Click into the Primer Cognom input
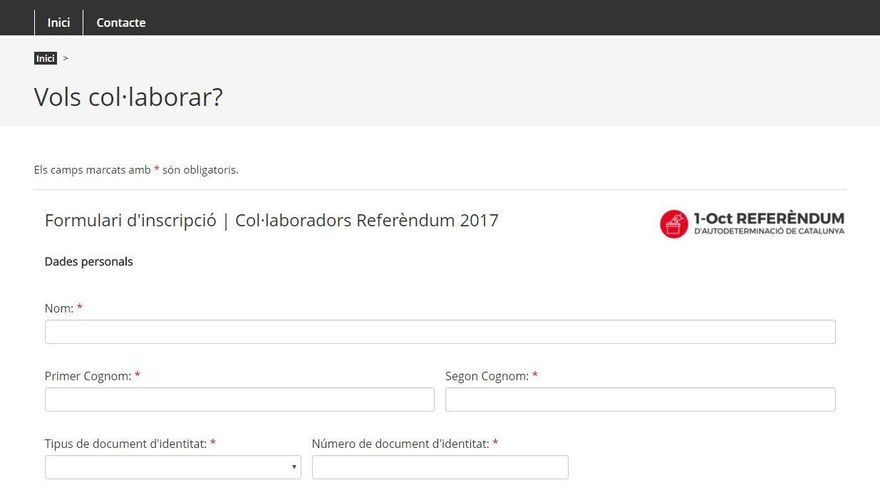This screenshot has width=880, height=495. pyautogui.click(x=239, y=400)
